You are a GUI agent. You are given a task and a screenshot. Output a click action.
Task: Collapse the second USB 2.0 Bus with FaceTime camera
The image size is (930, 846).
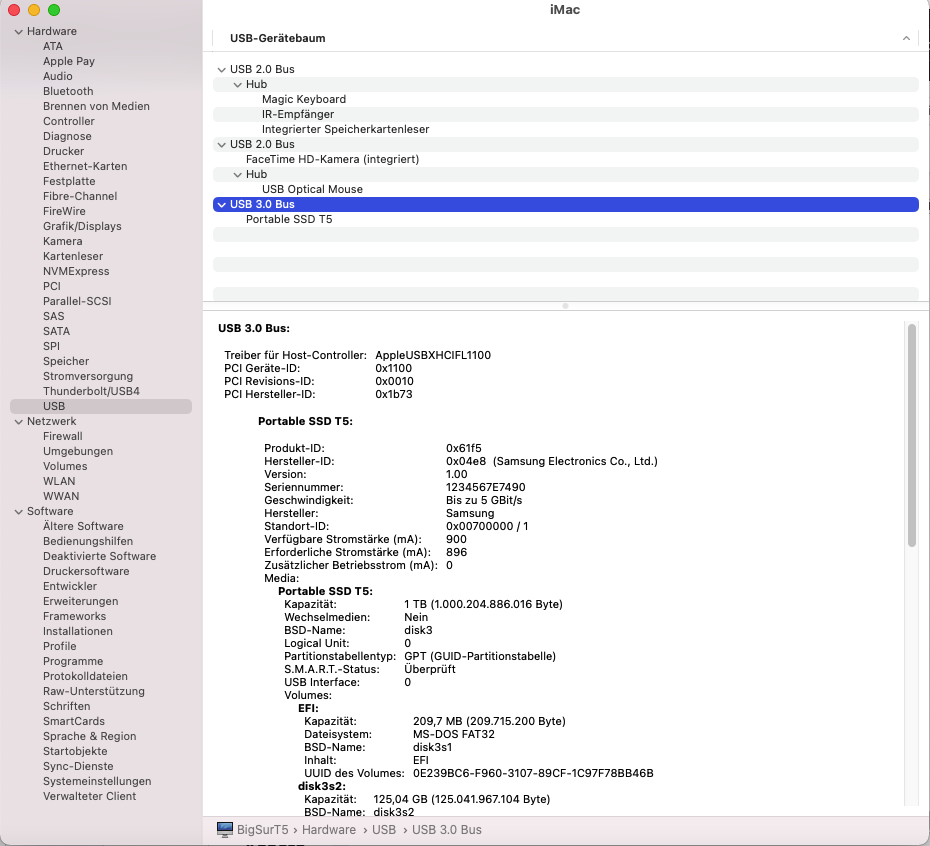pos(221,145)
